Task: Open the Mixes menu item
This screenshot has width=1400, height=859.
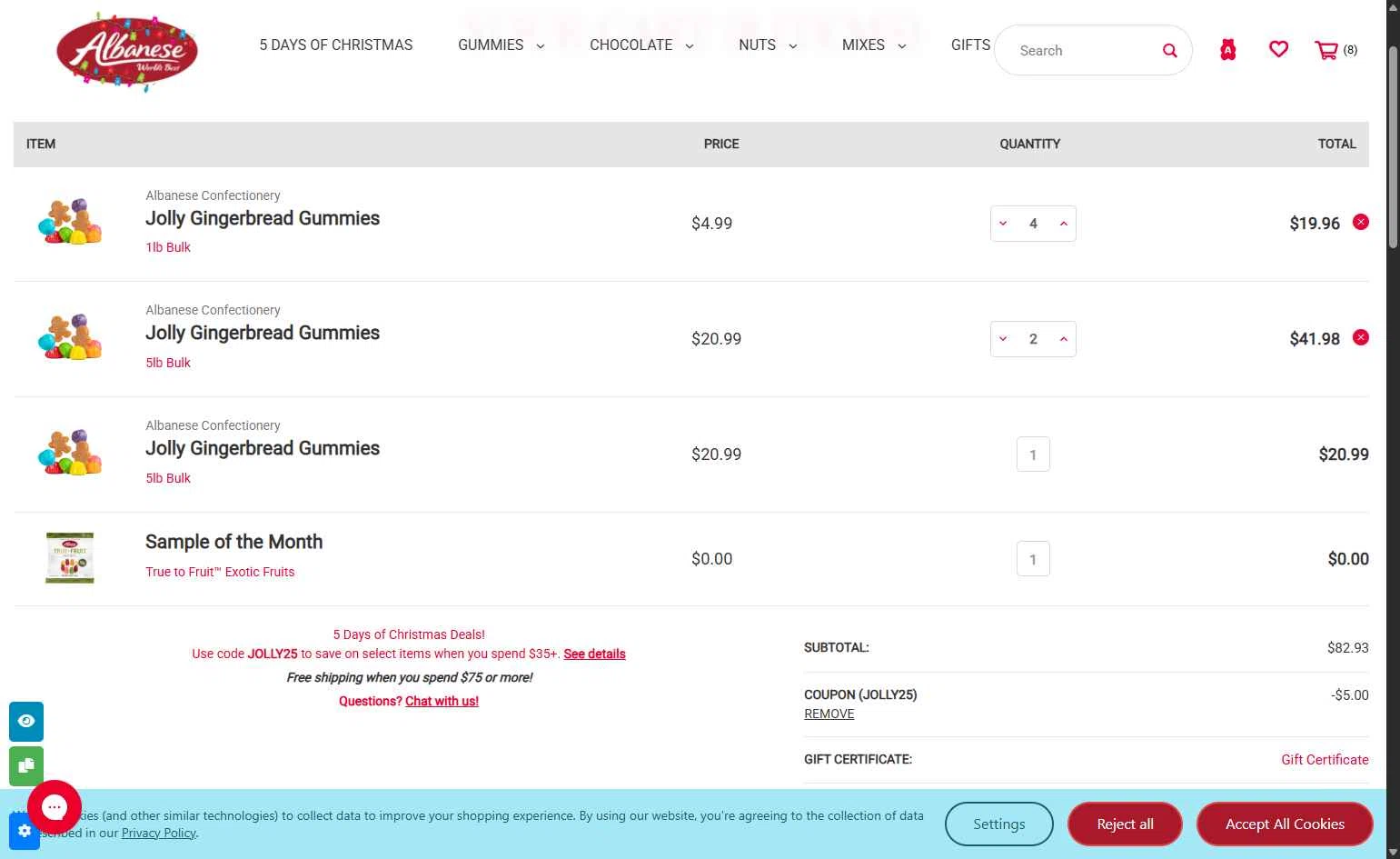Action: coord(863,45)
